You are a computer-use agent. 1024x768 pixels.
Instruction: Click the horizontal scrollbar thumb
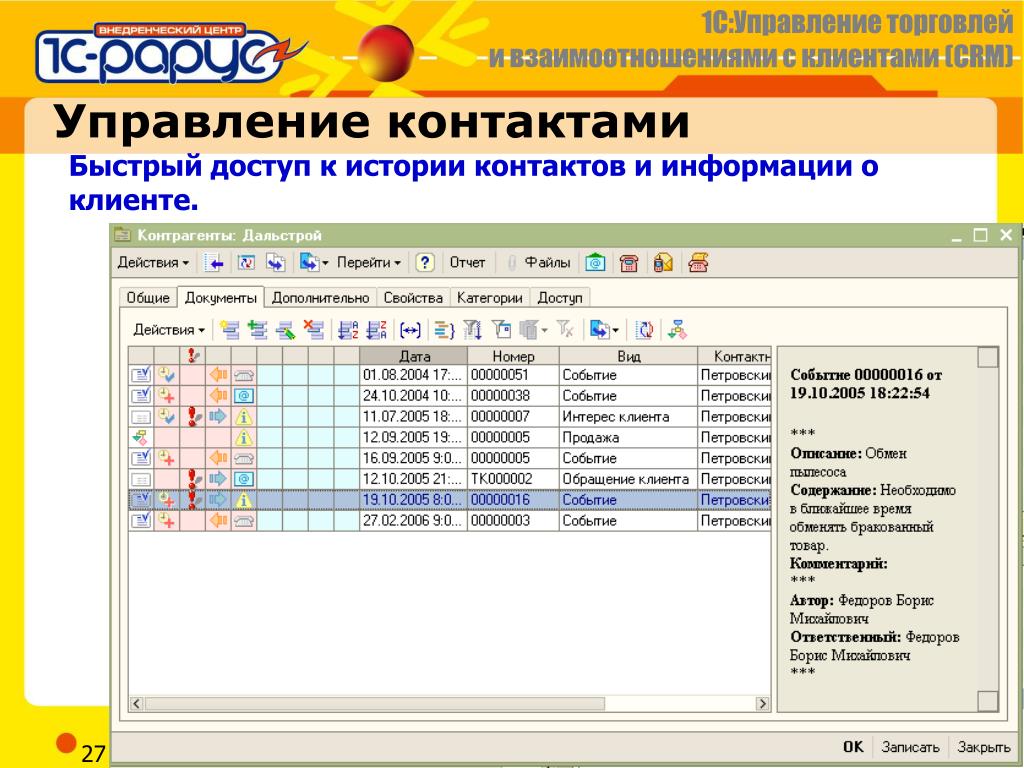click(x=375, y=704)
